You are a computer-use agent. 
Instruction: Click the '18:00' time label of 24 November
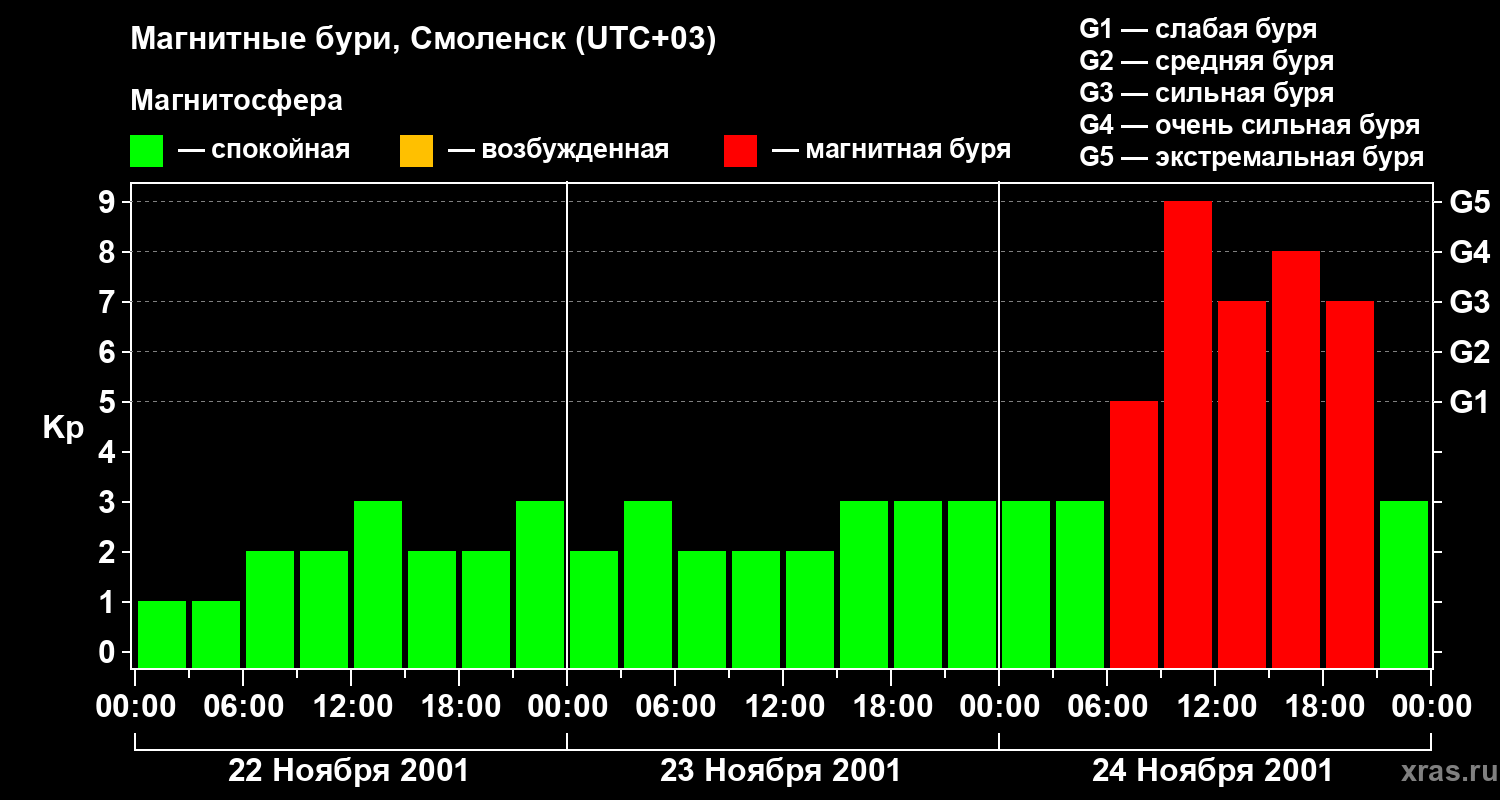pyautogui.click(x=1323, y=707)
